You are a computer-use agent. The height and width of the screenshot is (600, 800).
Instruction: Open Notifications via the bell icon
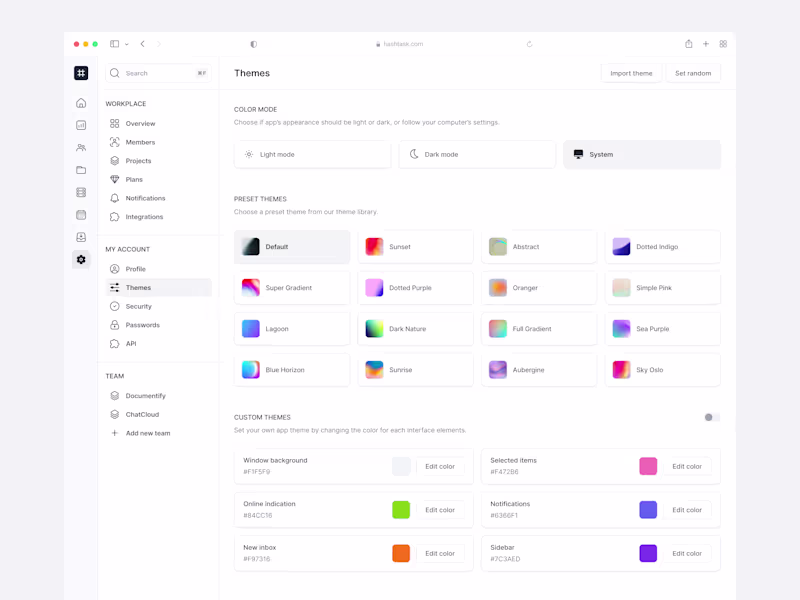(114, 198)
